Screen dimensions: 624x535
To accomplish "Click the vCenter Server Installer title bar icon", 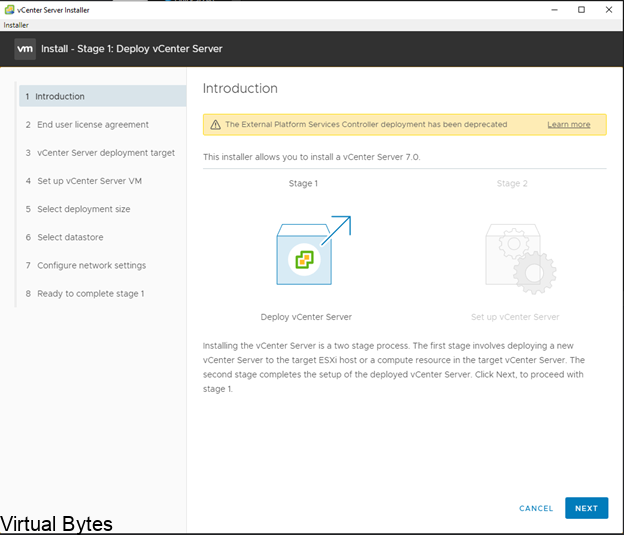I will (9, 10).
